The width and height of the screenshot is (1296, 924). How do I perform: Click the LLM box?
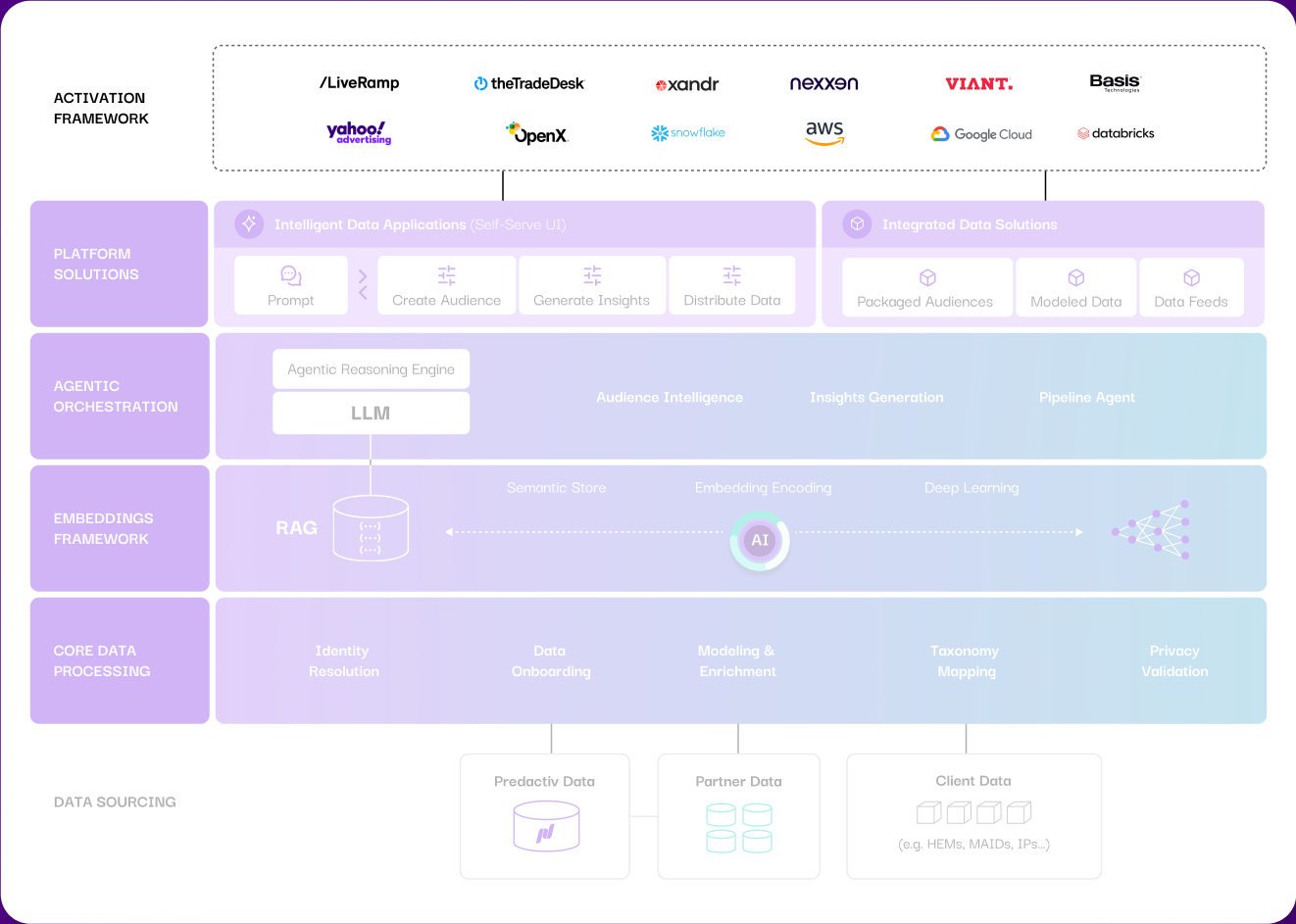click(371, 413)
